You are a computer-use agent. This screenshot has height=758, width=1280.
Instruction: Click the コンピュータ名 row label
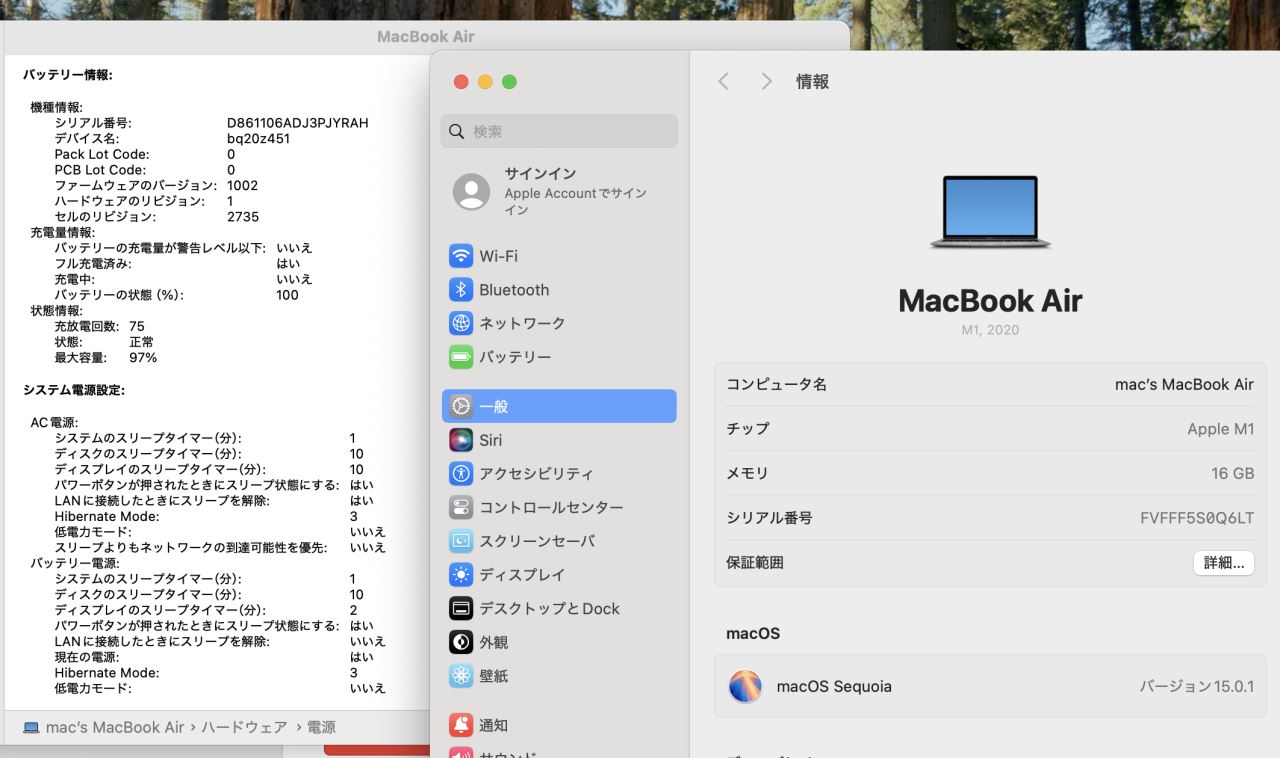point(776,384)
